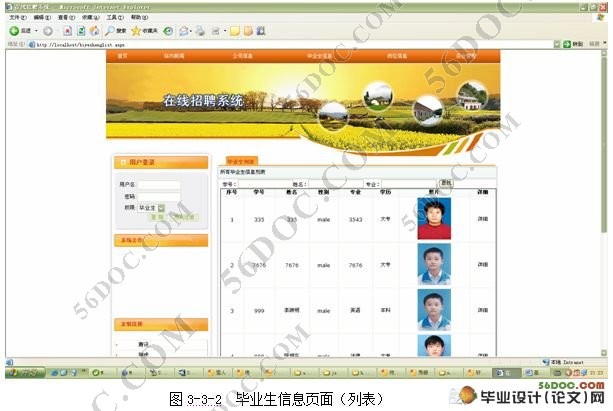Select the 毕业生列表 tab
Image resolution: width=613 pixels, height=411 pixels.
pos(240,160)
